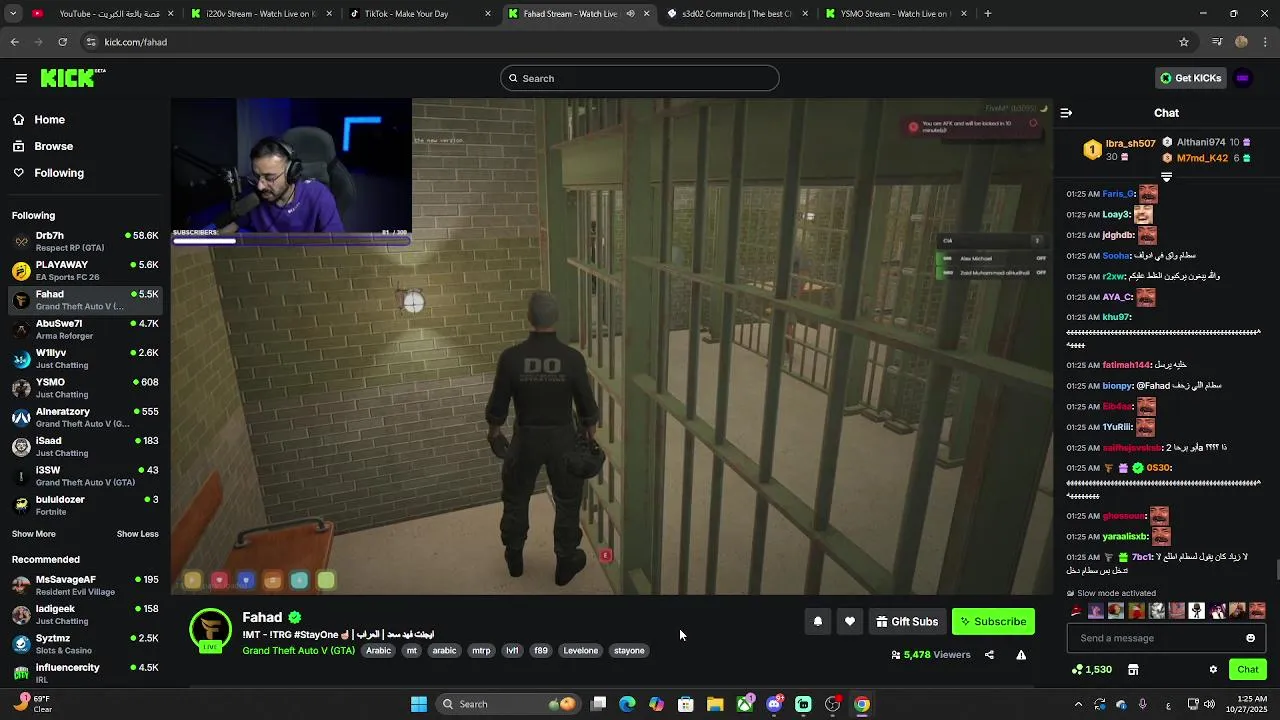Open Xbox app from taskbar
Image resolution: width=1280 pixels, height=720 pixels.
coord(745,704)
